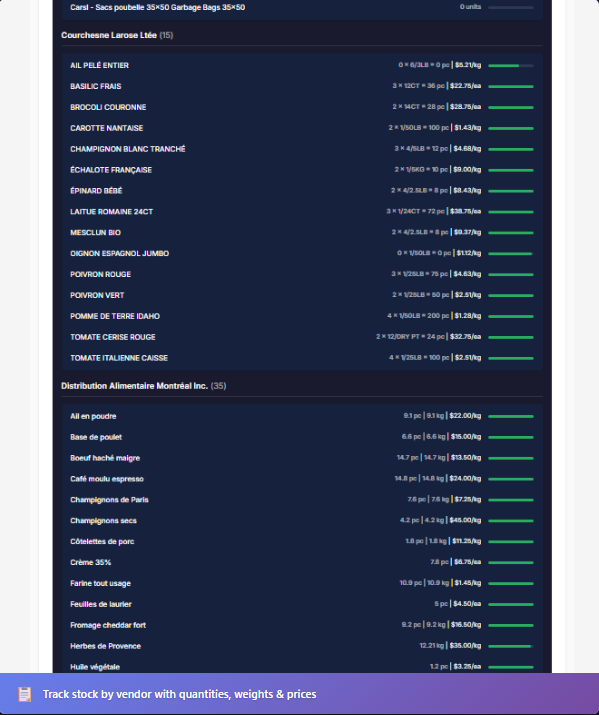This screenshot has width=599, height=715.
Task: Open the Fromage cheddar fort entry
Action: [x=302, y=625]
